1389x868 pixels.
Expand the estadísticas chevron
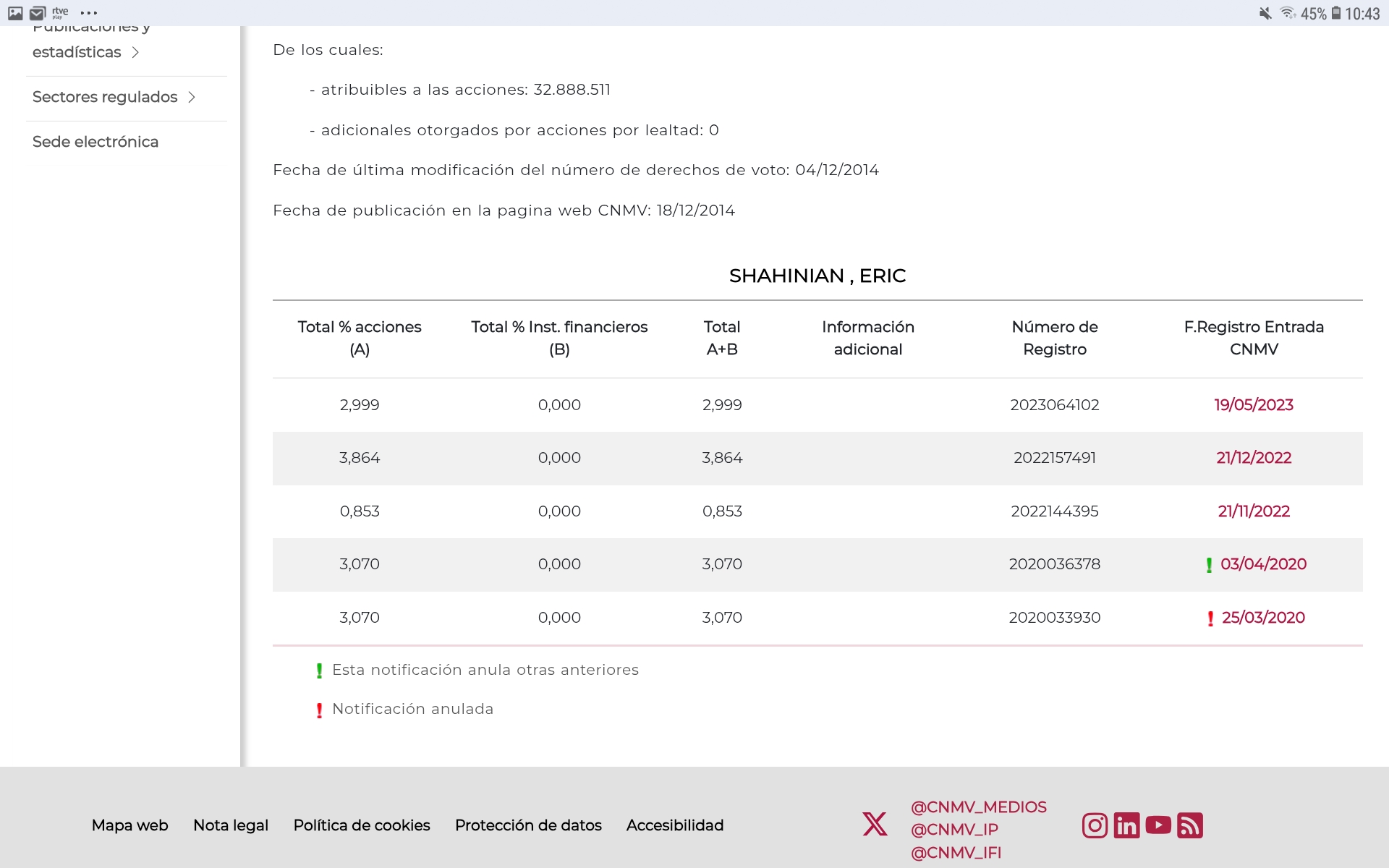tap(135, 52)
